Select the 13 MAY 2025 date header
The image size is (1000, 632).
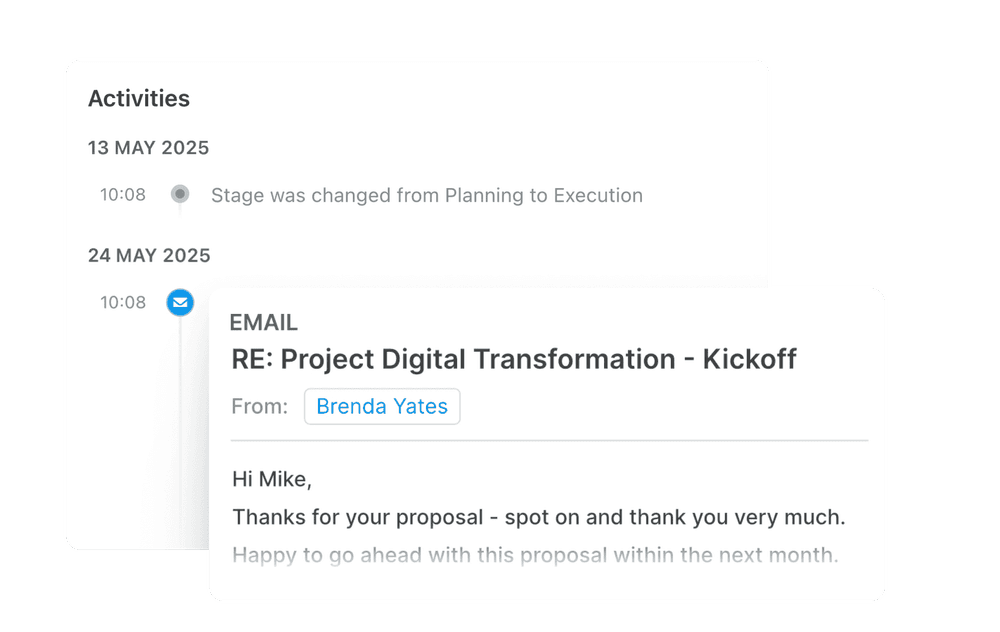pos(148,148)
